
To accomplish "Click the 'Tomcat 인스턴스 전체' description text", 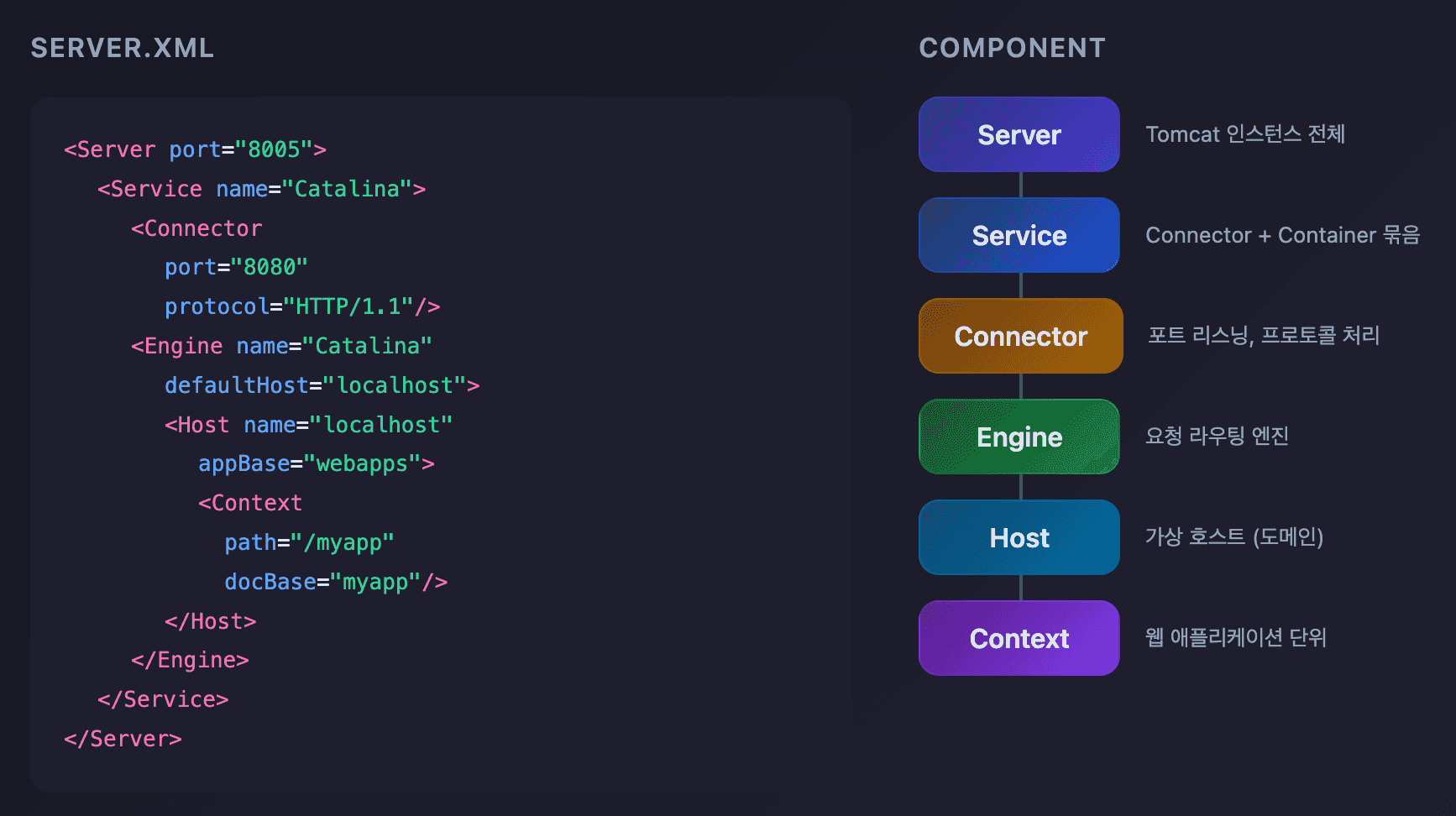I will (1244, 134).
